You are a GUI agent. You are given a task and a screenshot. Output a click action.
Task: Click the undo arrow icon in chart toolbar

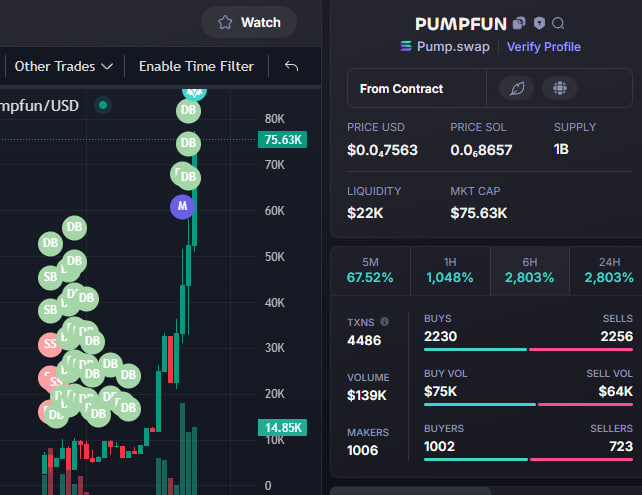(x=291, y=66)
